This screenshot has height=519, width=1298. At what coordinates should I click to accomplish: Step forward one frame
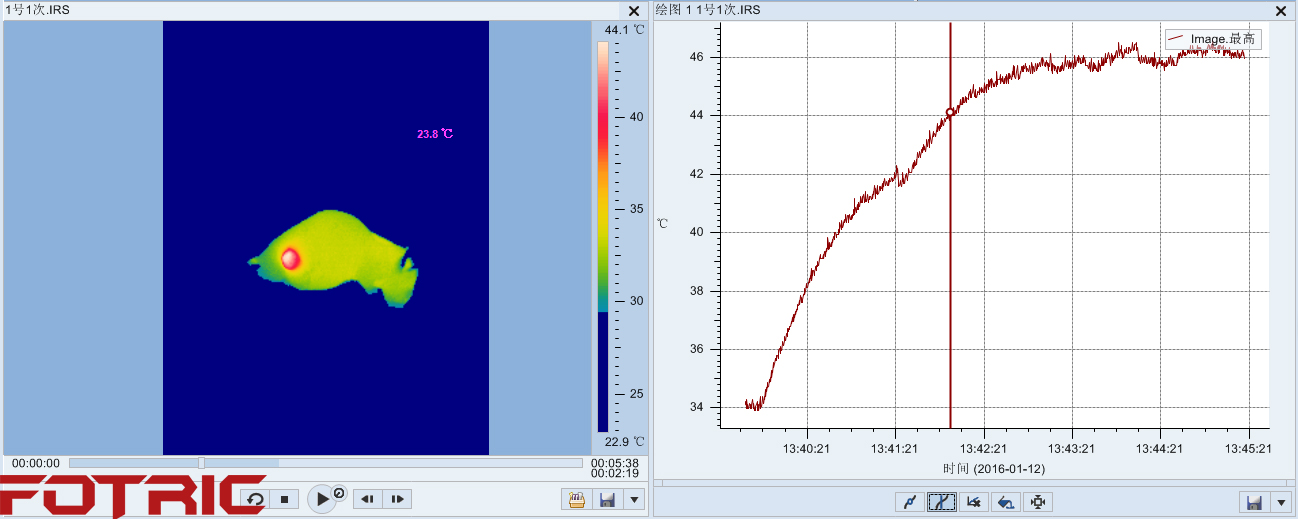point(397,498)
